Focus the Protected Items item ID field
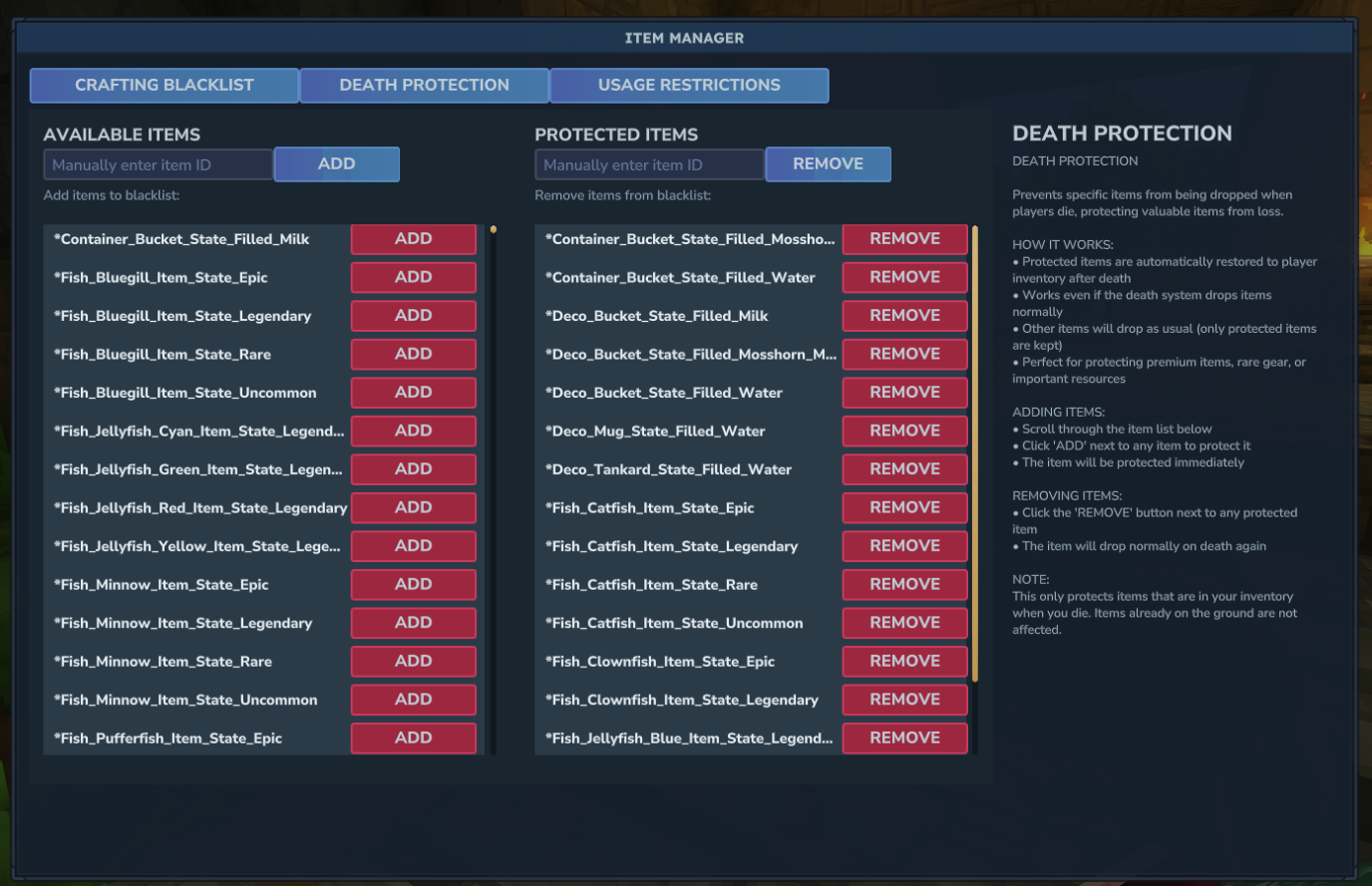1372x886 pixels. (649, 164)
